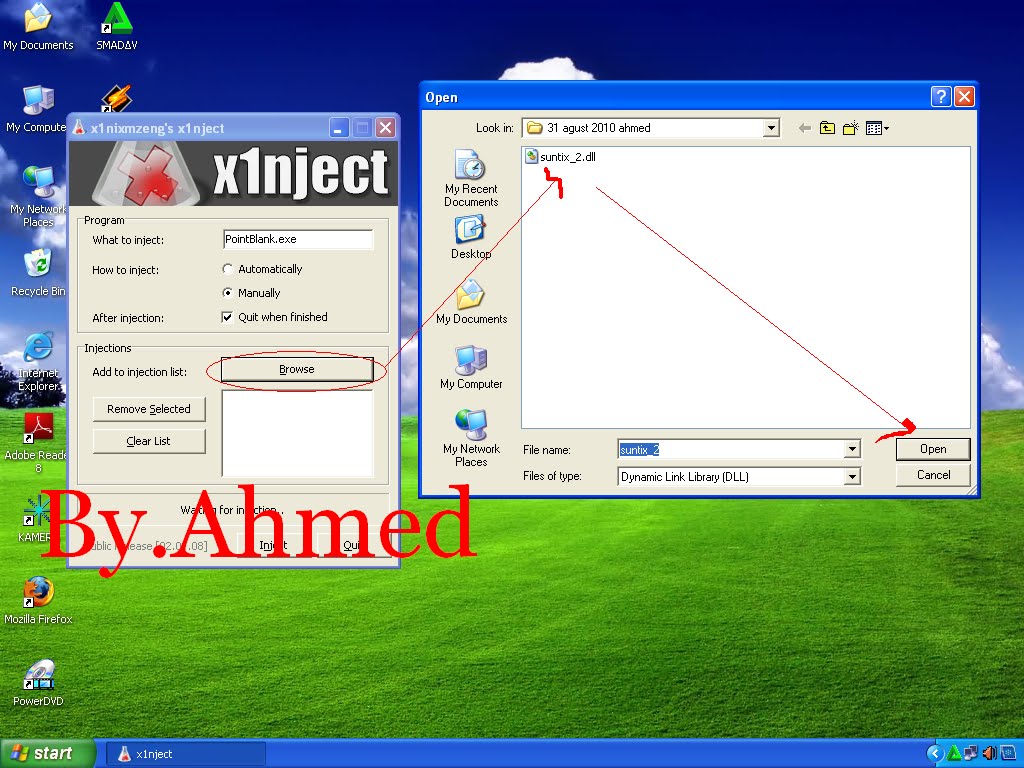Image resolution: width=1024 pixels, height=768 pixels.
Task: Click Browse button in x1nject
Action: click(x=297, y=370)
